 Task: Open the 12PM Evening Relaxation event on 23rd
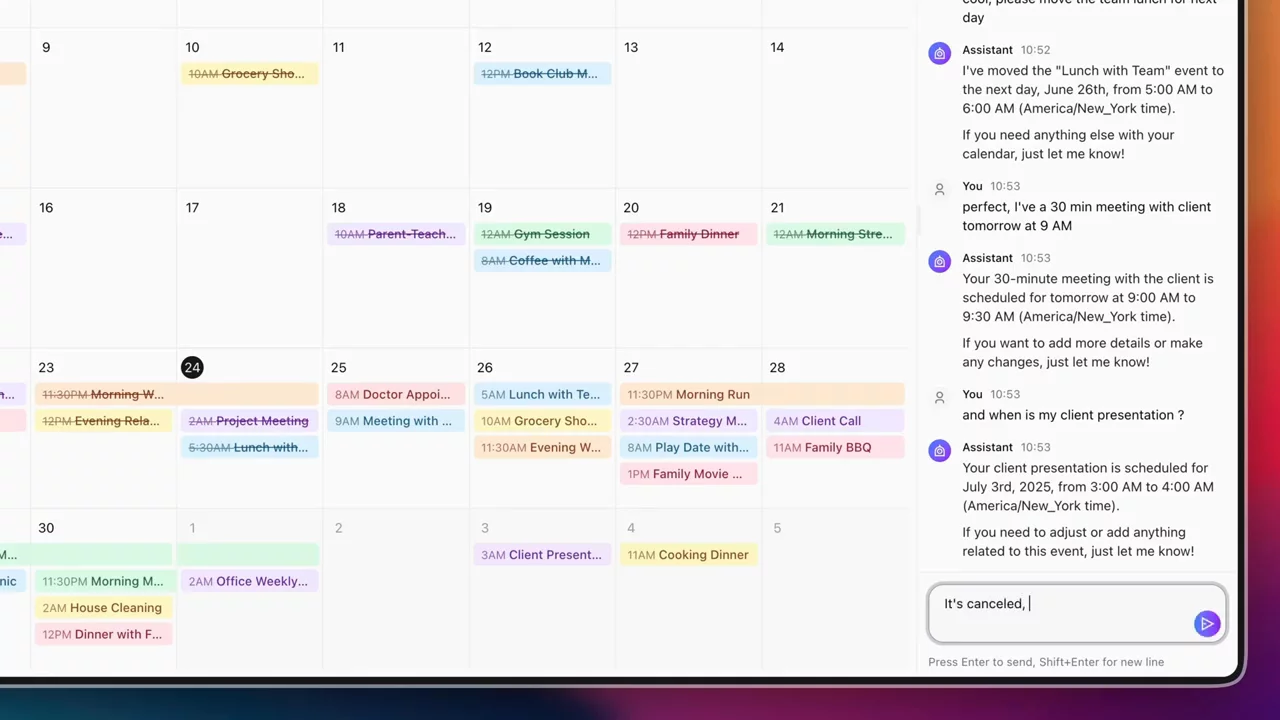104,421
